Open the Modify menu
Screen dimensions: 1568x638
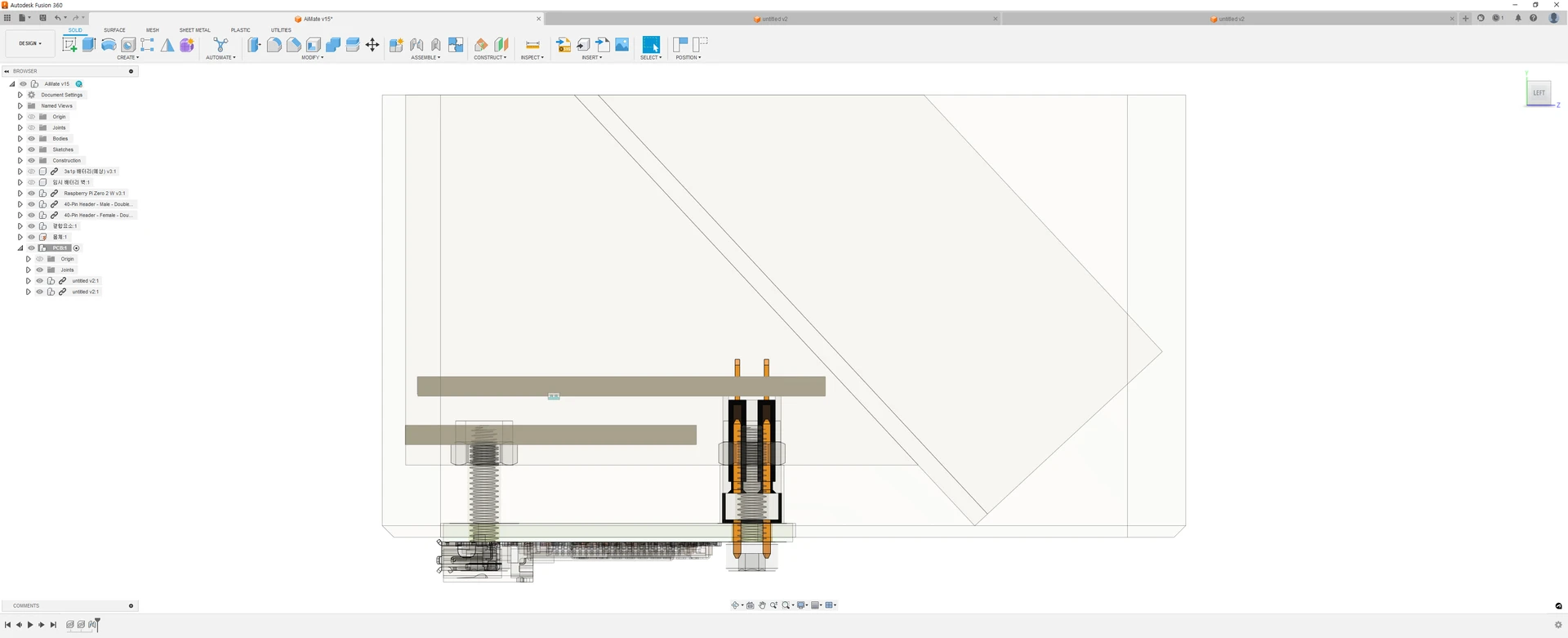tap(312, 58)
